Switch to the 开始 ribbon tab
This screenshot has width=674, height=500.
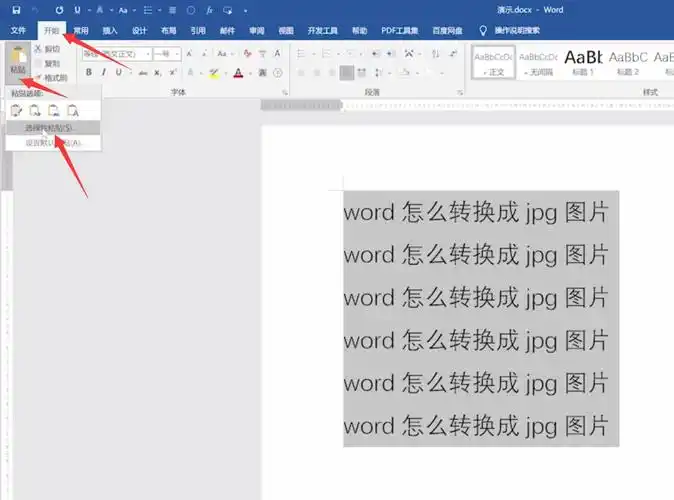[x=52, y=31]
